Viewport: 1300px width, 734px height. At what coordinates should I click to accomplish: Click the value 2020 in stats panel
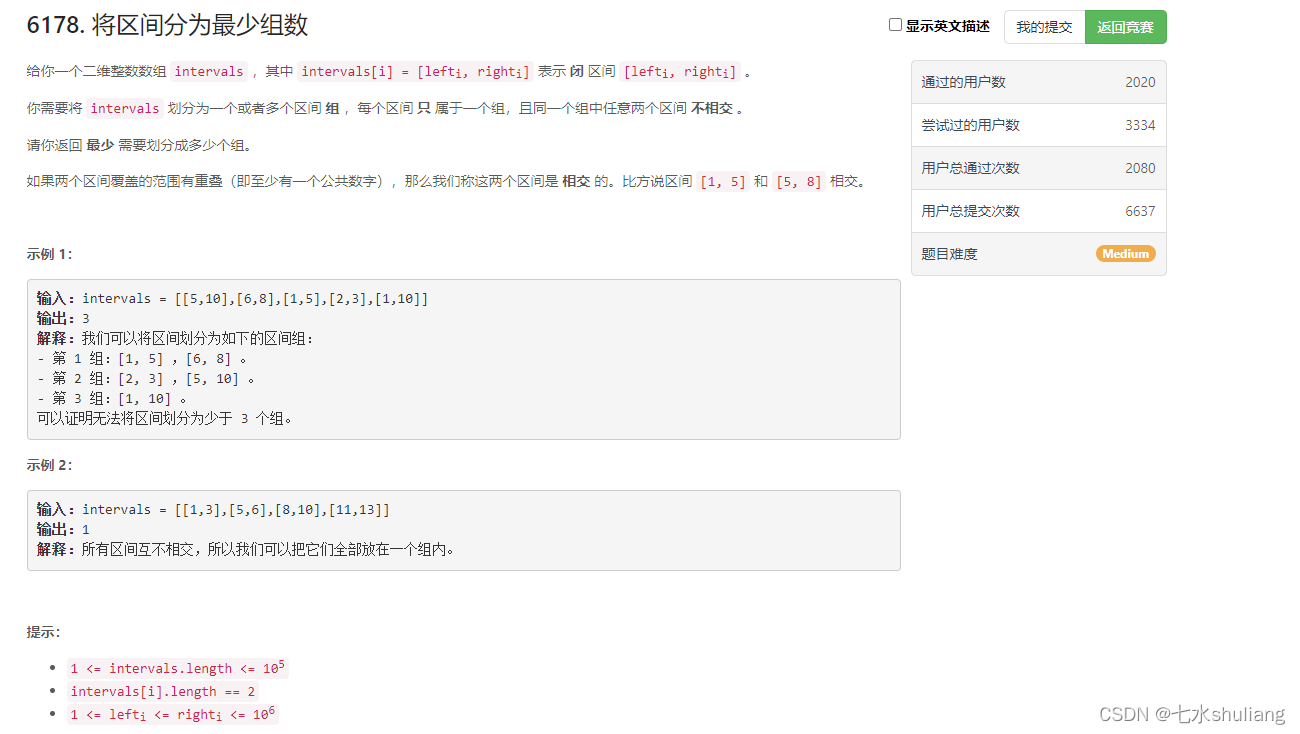[1140, 82]
